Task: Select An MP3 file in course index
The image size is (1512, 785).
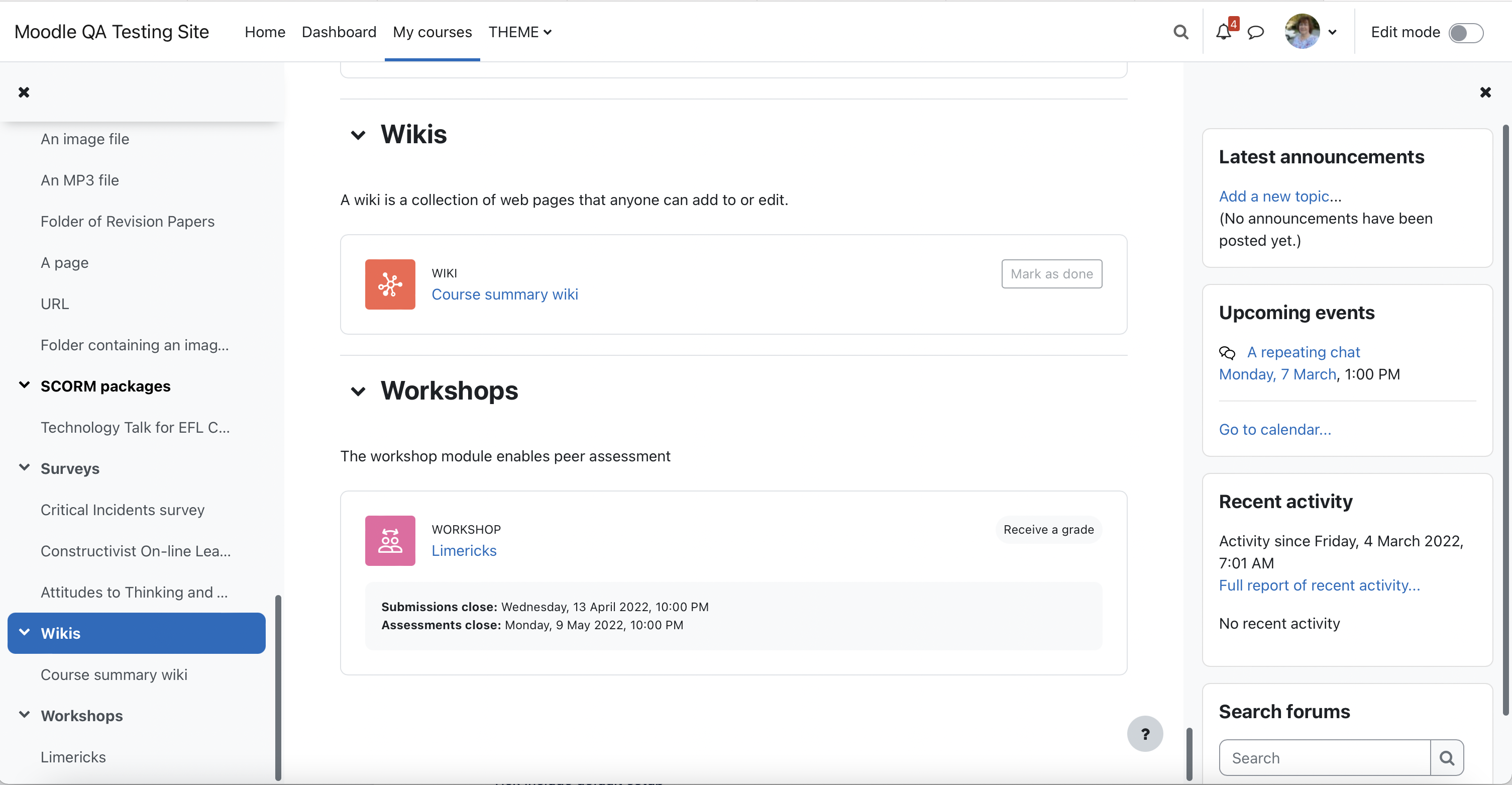Action: 79,180
